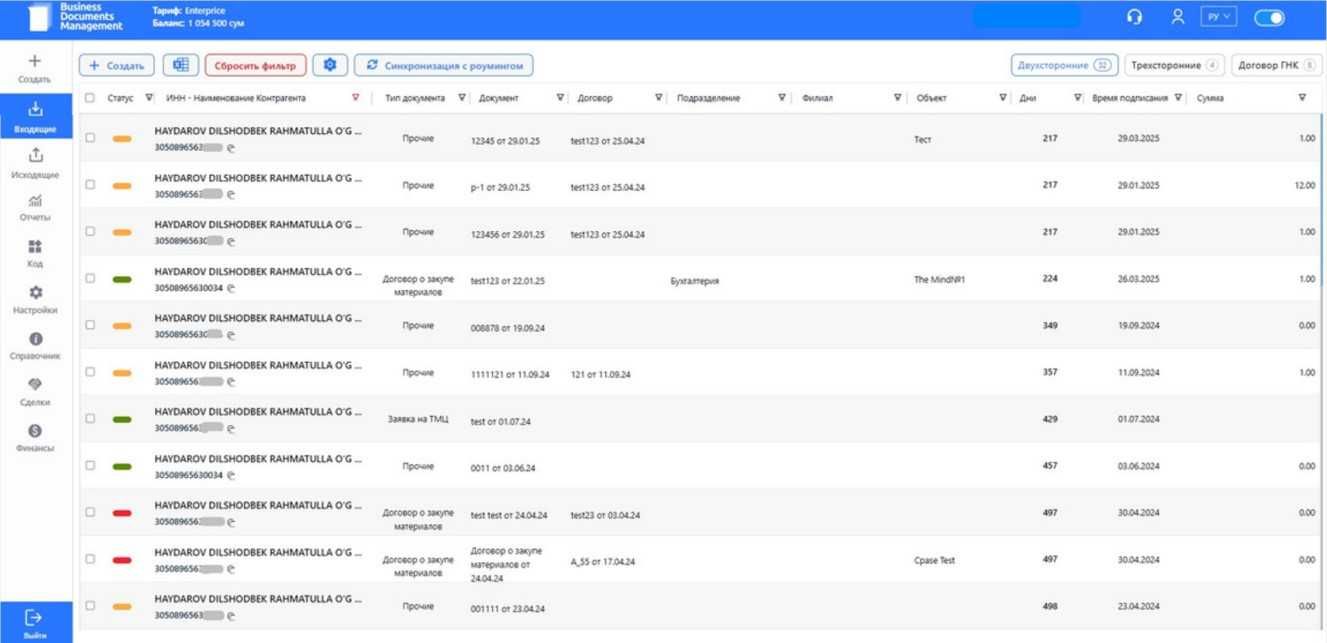Open the Отчеты reports section

(x=35, y=208)
